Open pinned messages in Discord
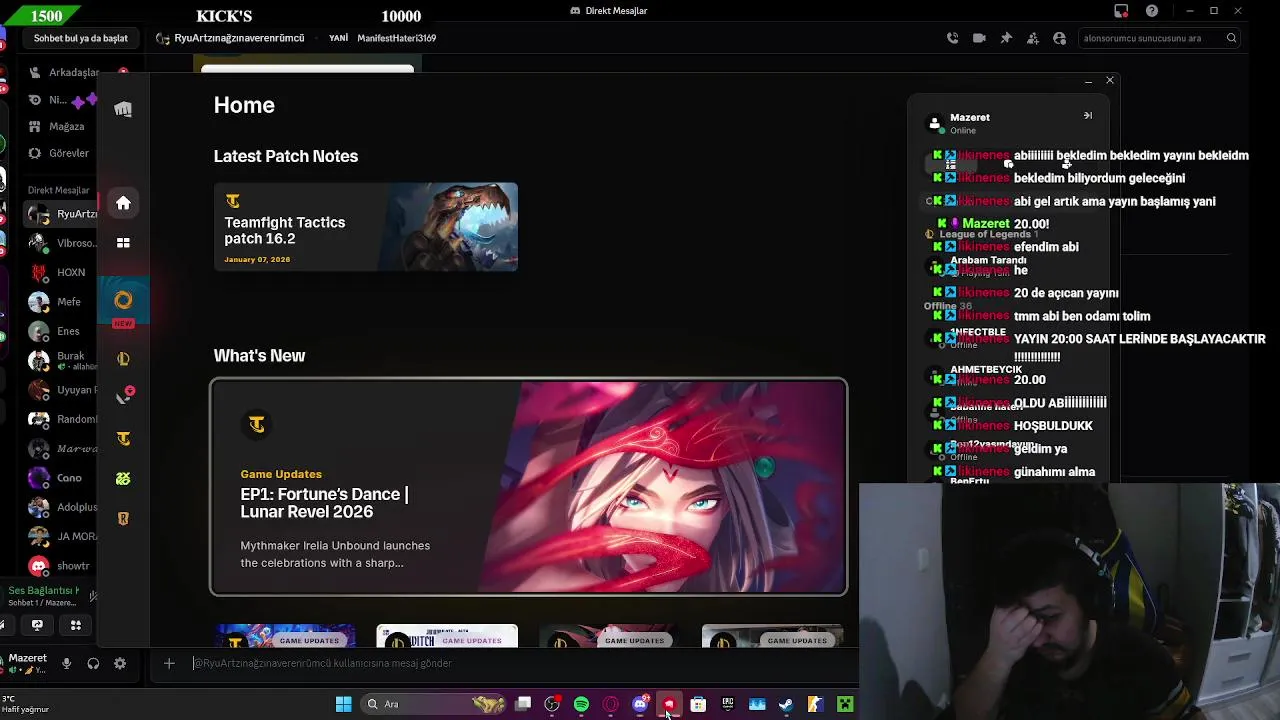1280x720 pixels. click(x=1006, y=38)
